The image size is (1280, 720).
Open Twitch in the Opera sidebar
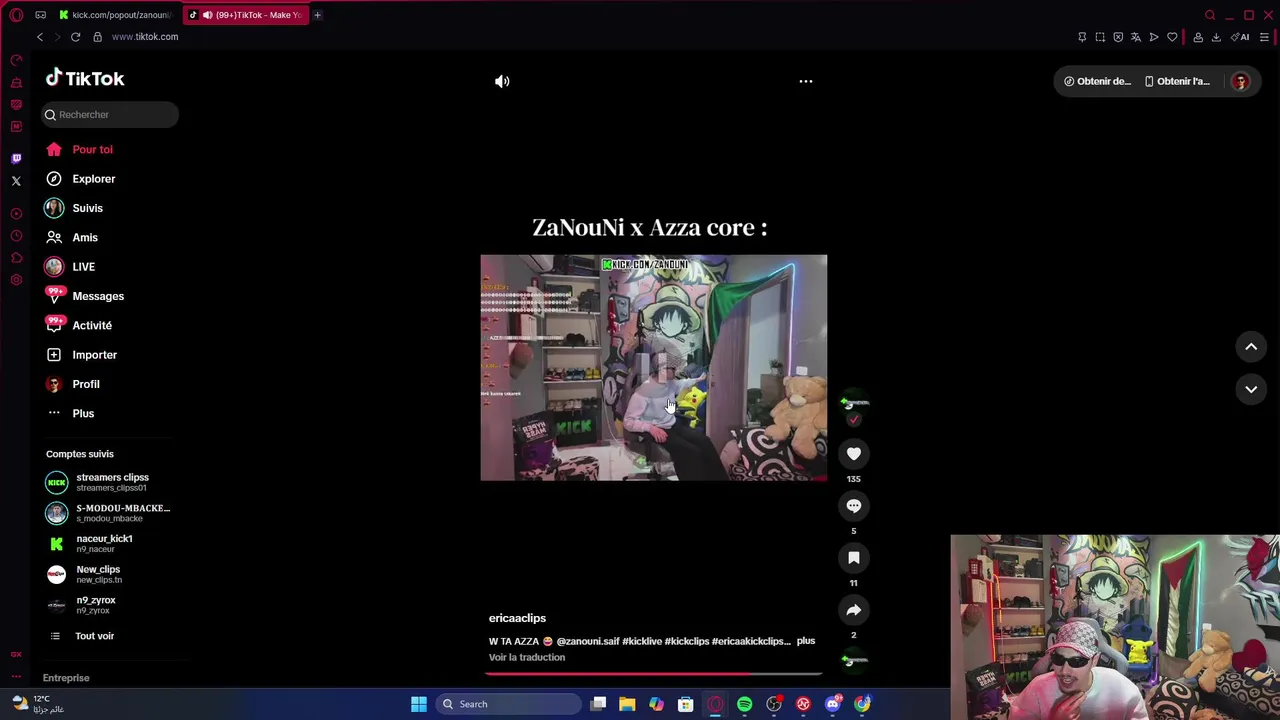[16, 159]
